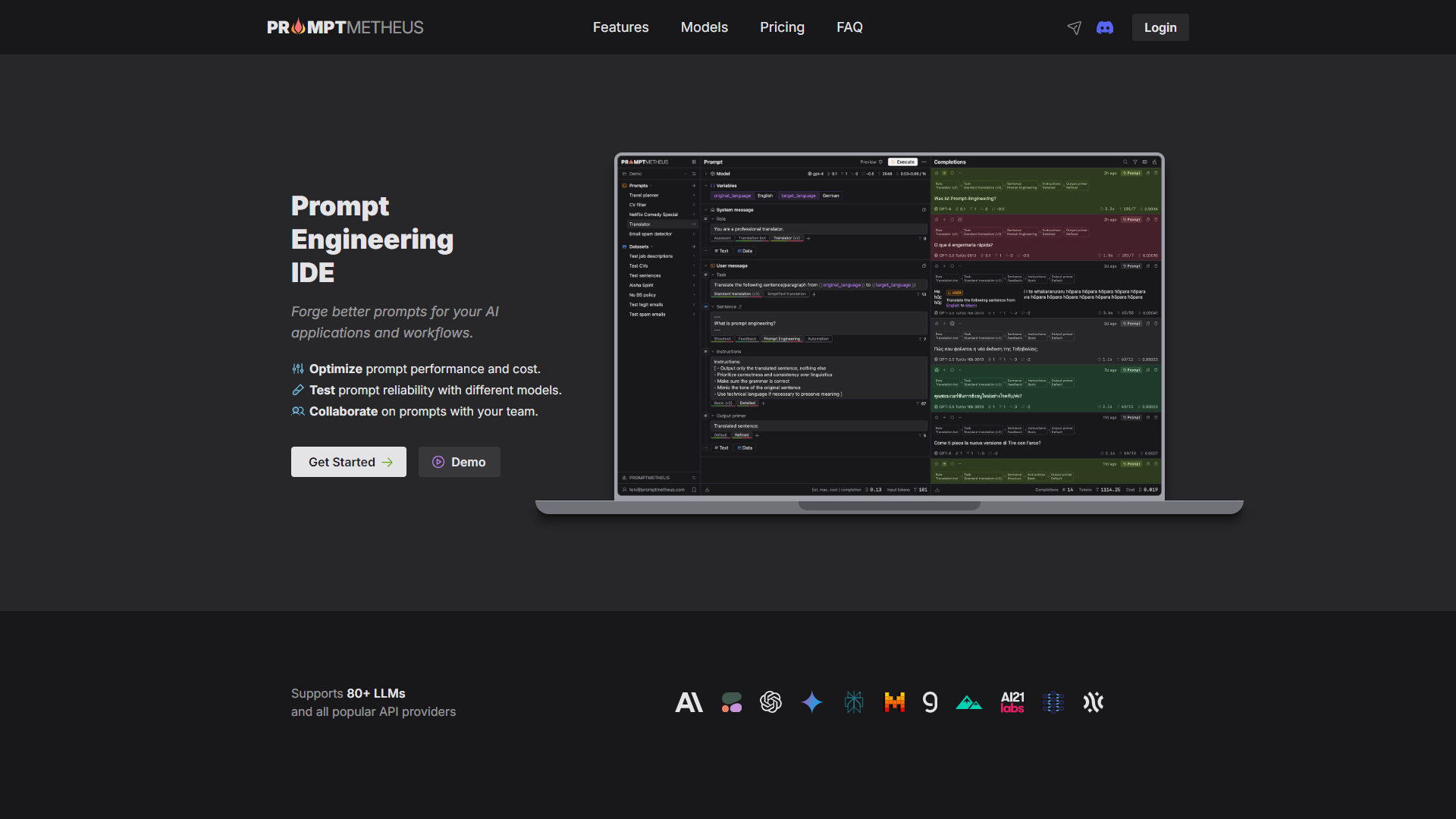Screen dimensions: 1456x819
Task: Switch Output primer block to Text mode
Action: (x=721, y=447)
